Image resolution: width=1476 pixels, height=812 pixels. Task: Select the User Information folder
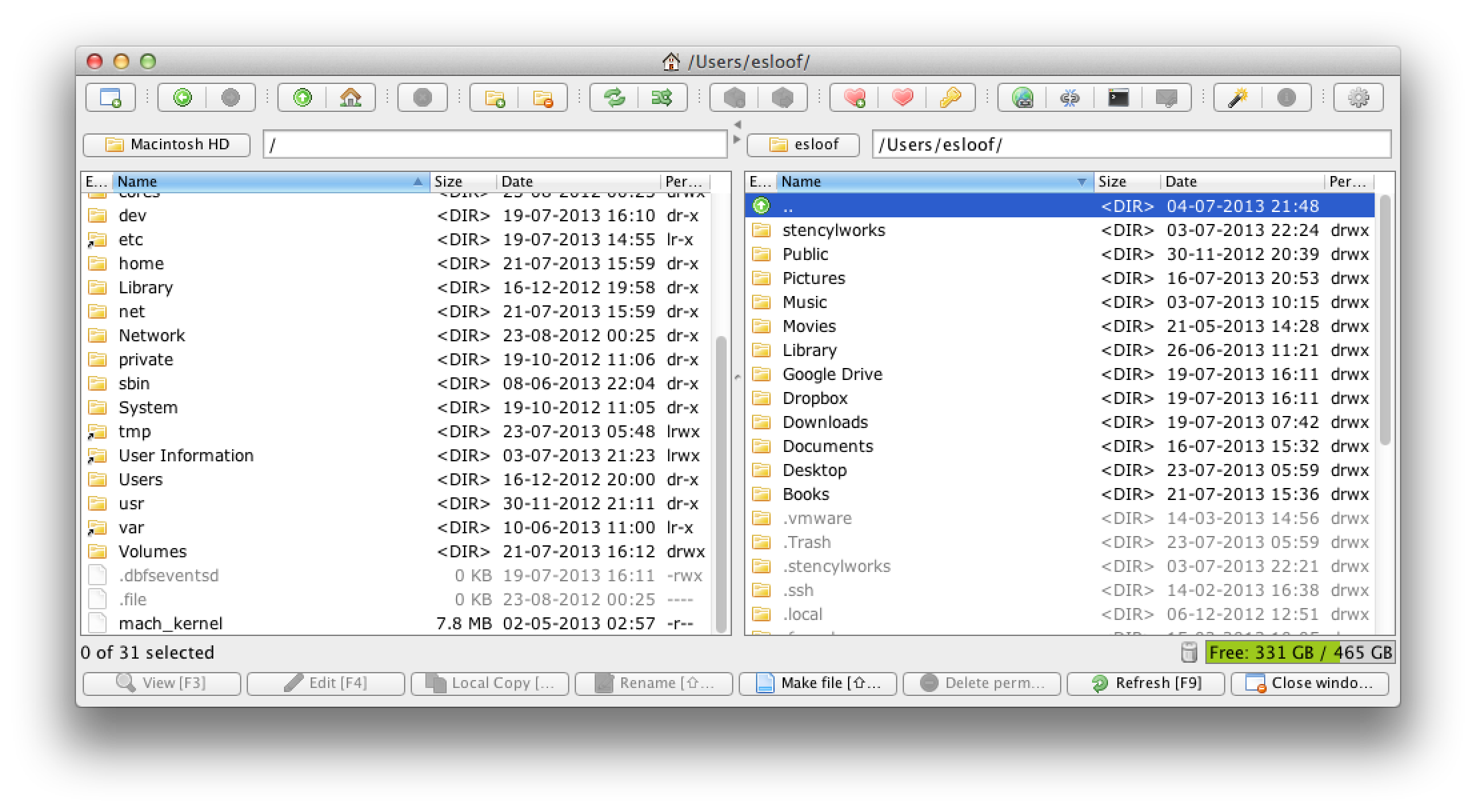coord(397,455)
